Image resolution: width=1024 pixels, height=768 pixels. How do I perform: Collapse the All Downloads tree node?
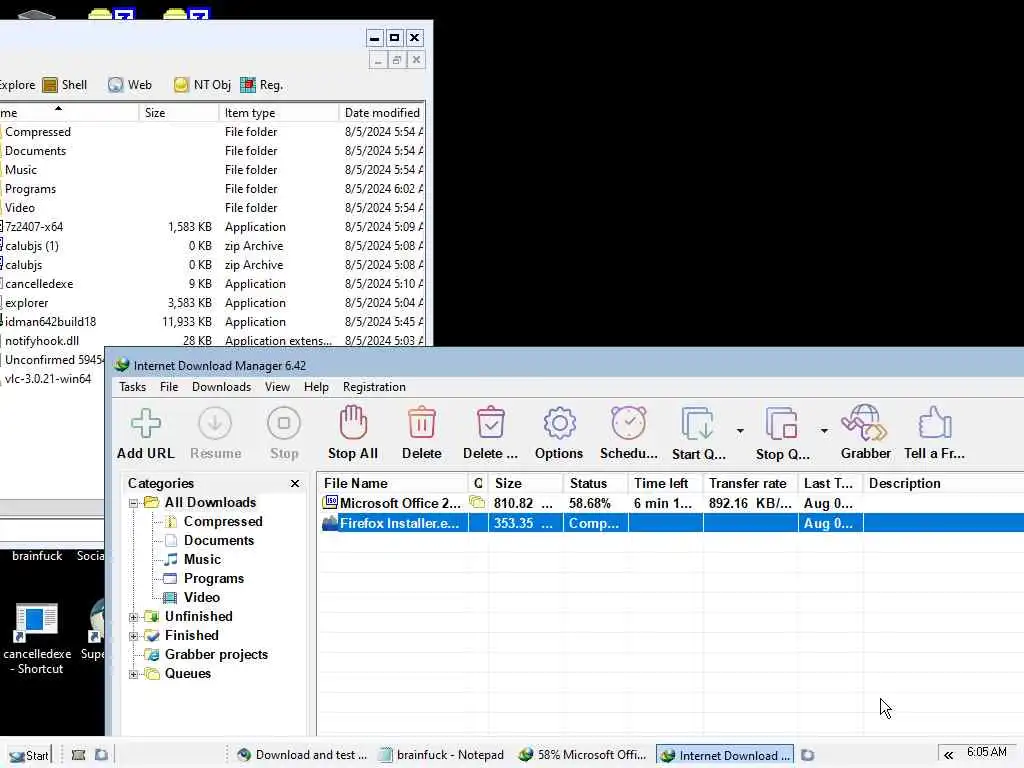tap(133, 503)
